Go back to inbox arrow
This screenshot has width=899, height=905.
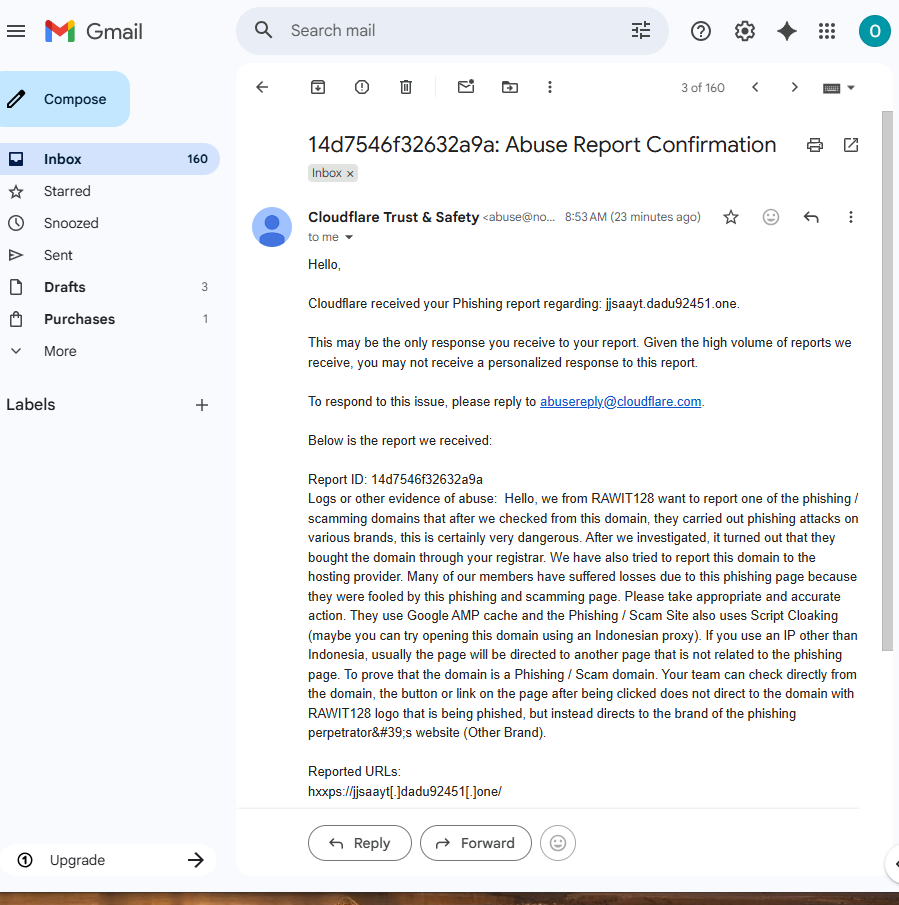click(262, 87)
